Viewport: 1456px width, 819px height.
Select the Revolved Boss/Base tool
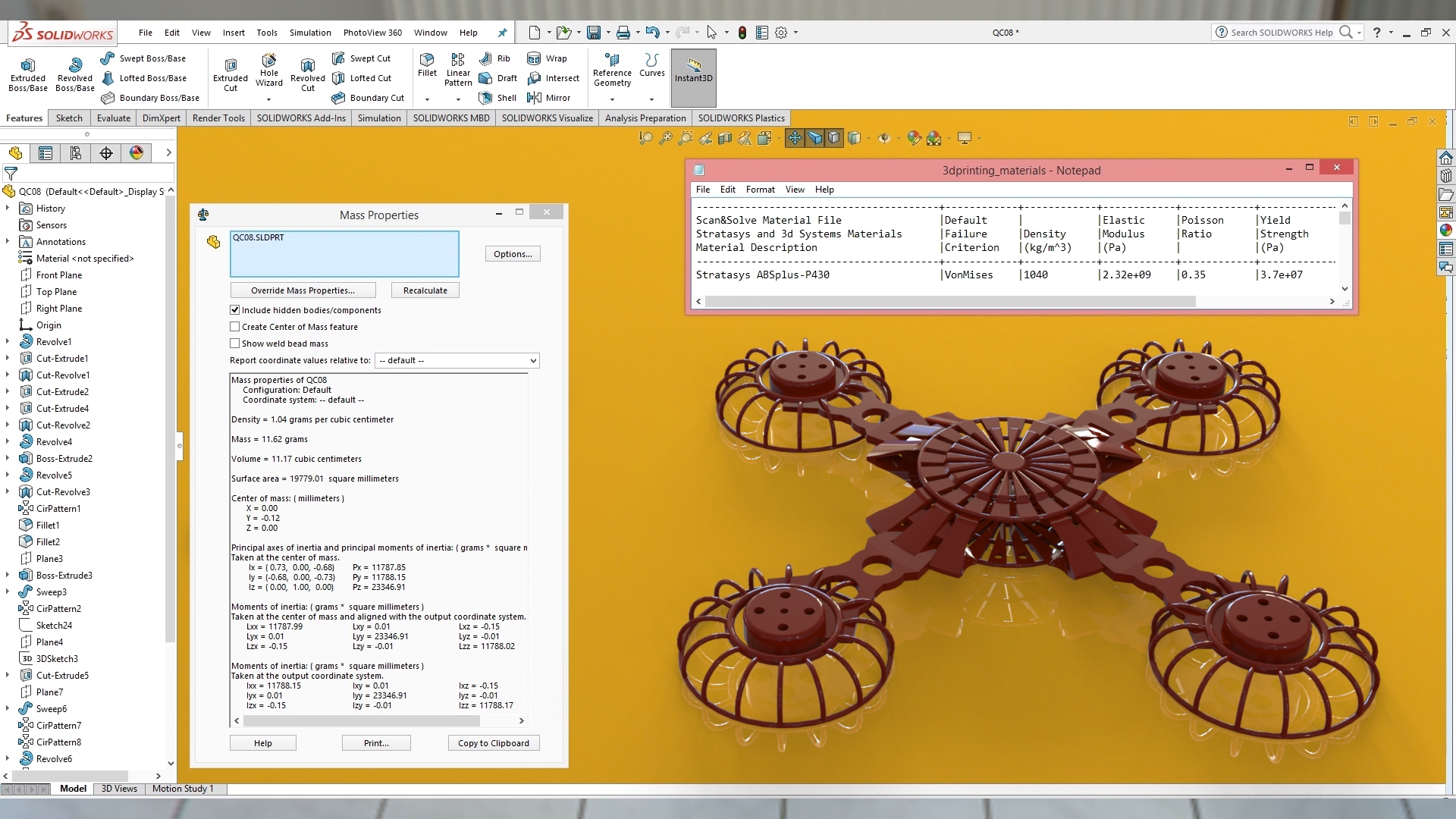pos(75,74)
